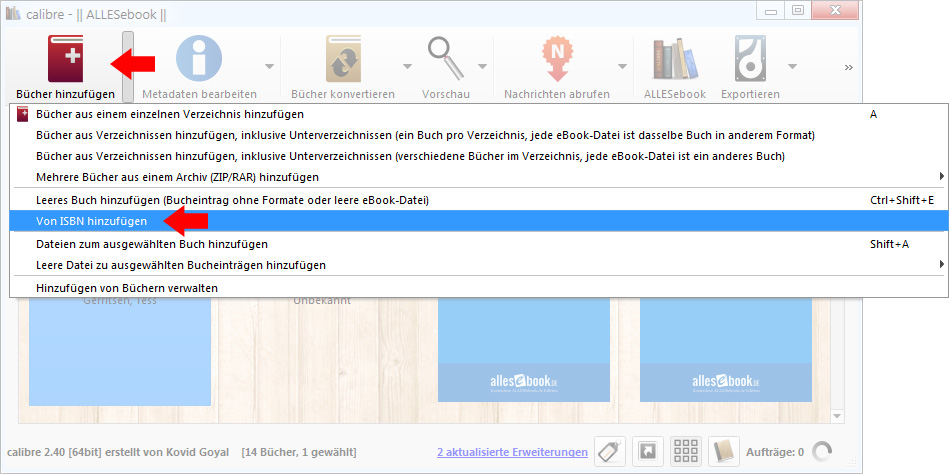Click the Bücher konvertieren icon
This screenshot has height=474, width=949.
coord(343,59)
